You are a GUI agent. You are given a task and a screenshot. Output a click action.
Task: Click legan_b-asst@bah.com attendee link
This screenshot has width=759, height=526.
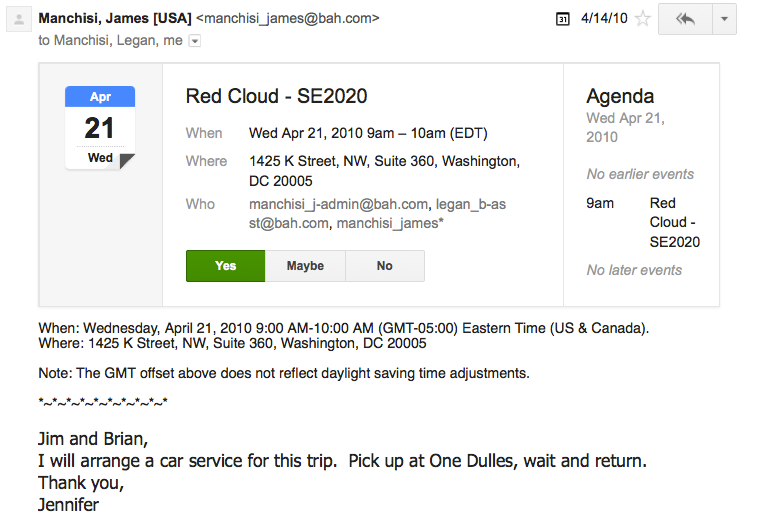(x=378, y=214)
